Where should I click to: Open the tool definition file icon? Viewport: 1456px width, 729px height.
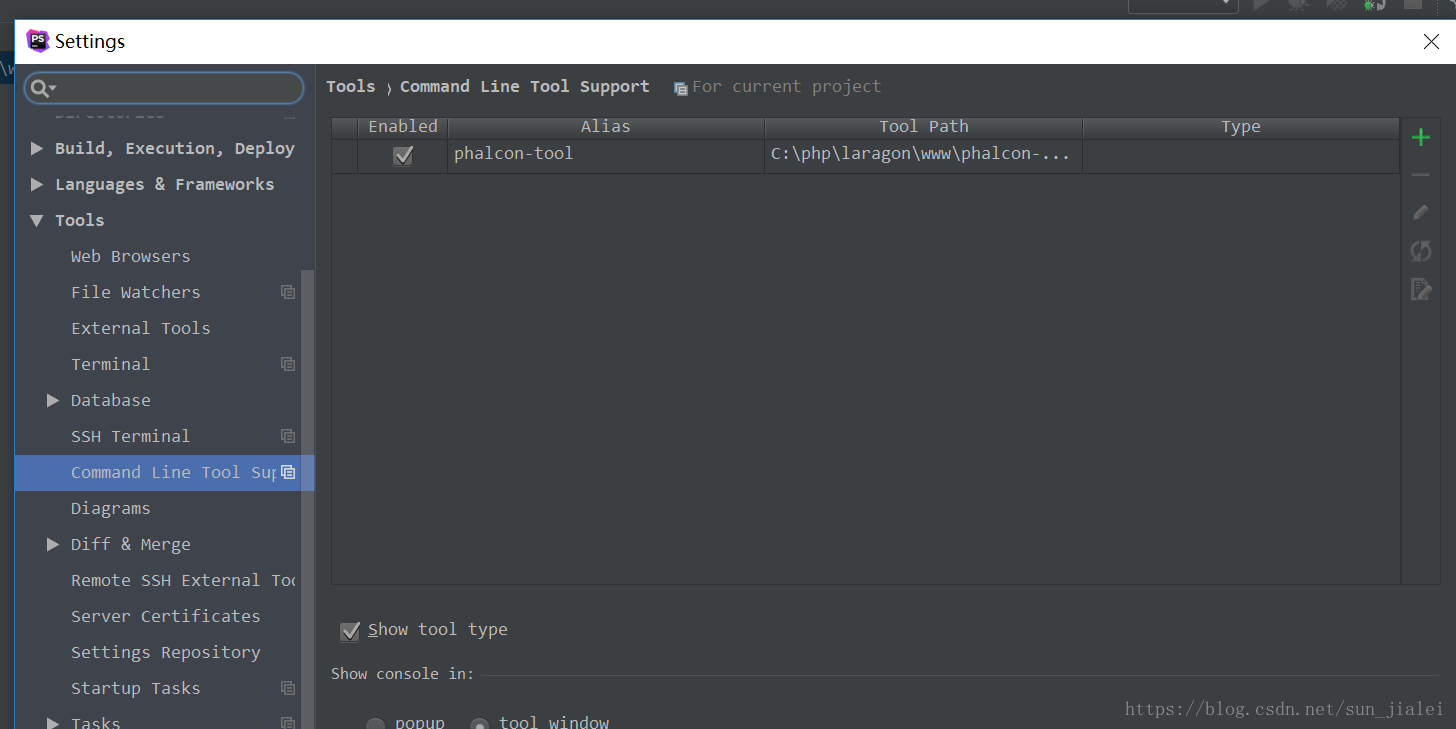pyautogui.click(x=1420, y=289)
